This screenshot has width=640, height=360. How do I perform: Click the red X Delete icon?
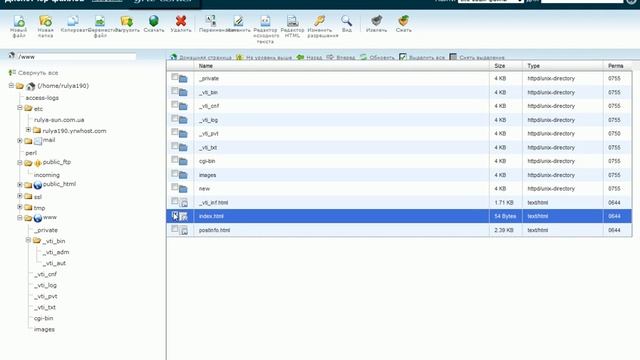[x=181, y=21]
